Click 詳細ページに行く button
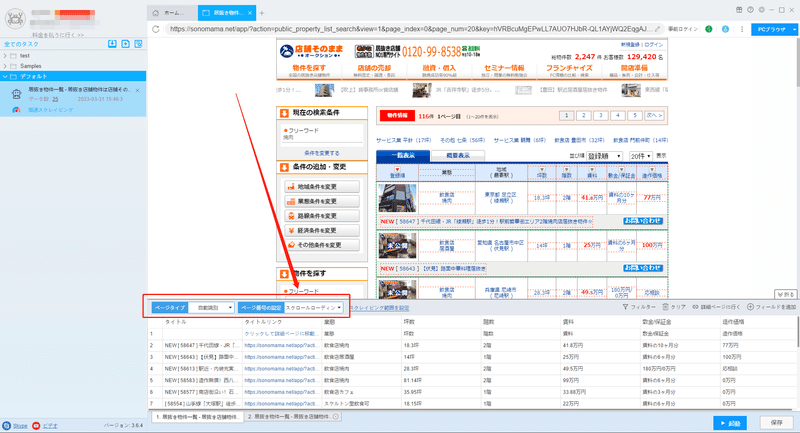The width and height of the screenshot is (800, 433). pyautogui.click(x=716, y=307)
